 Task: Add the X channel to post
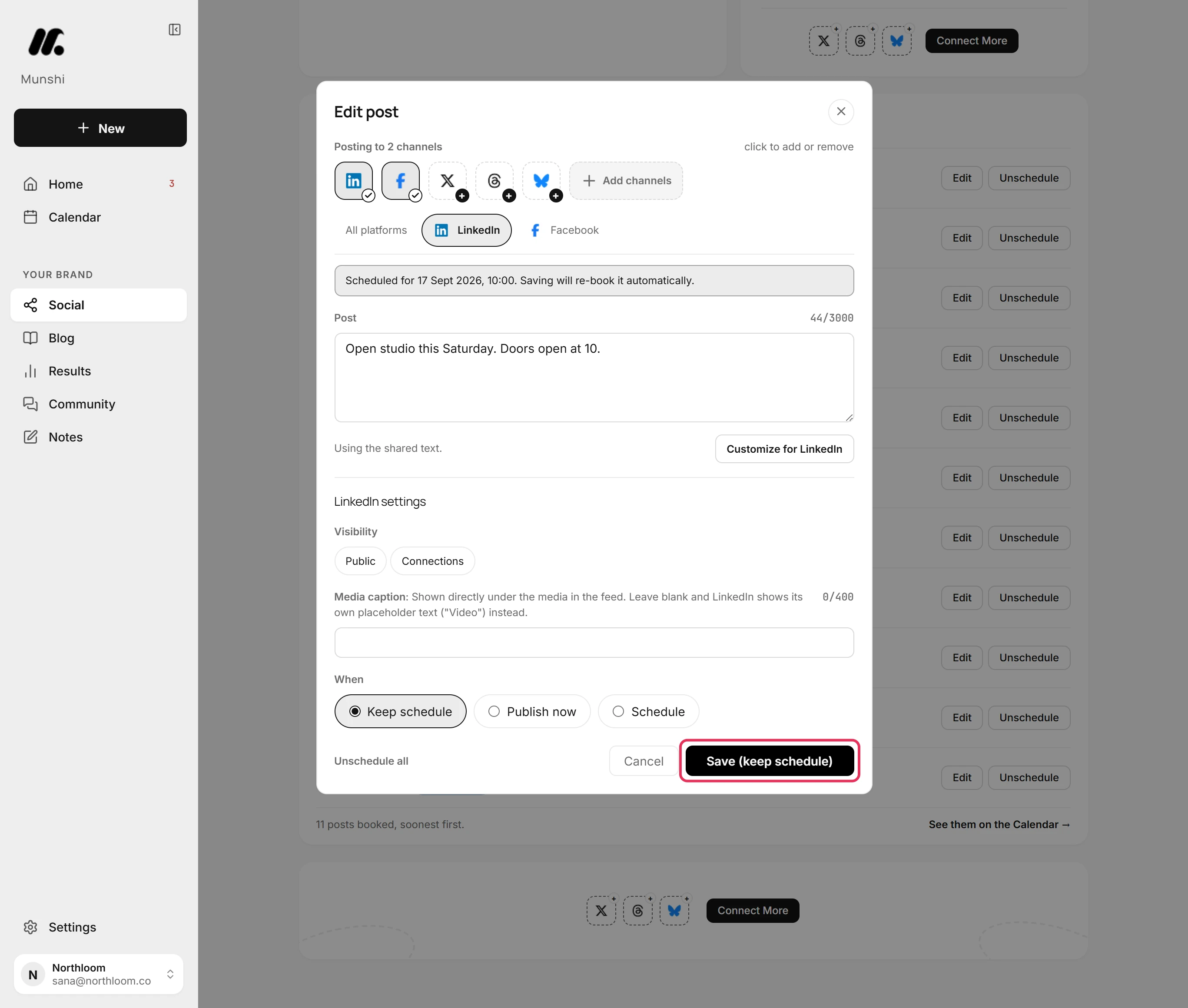448,181
